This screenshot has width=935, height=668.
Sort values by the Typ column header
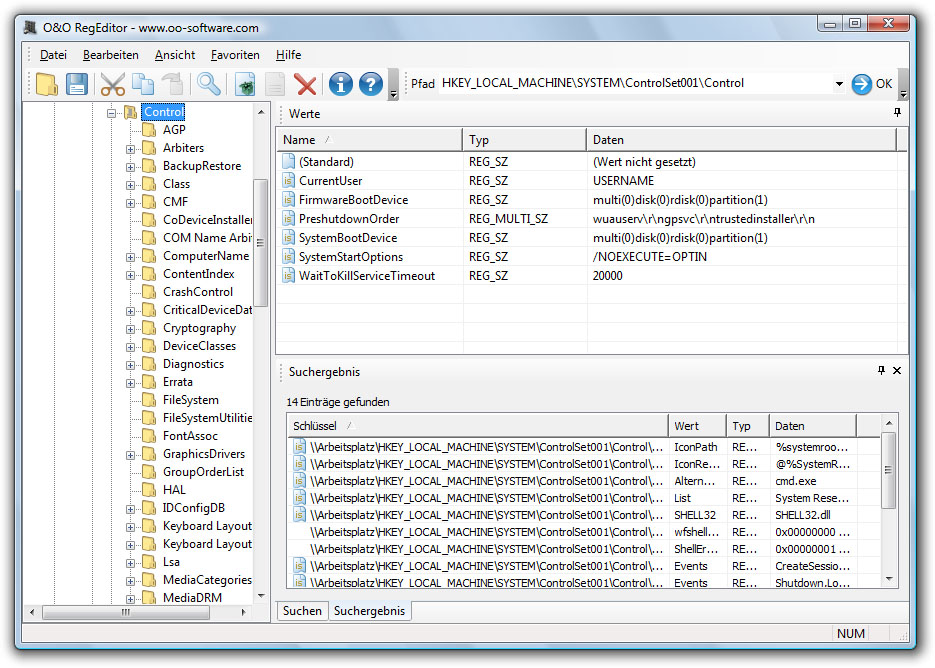click(524, 140)
